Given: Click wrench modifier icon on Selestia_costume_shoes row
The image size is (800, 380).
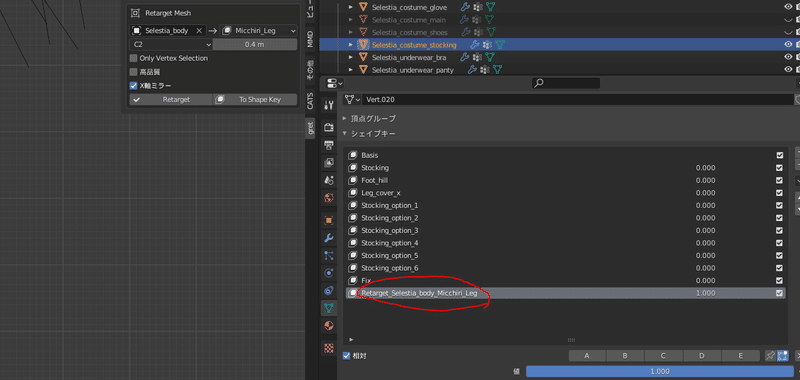Looking at the screenshot, I should point(465,32).
